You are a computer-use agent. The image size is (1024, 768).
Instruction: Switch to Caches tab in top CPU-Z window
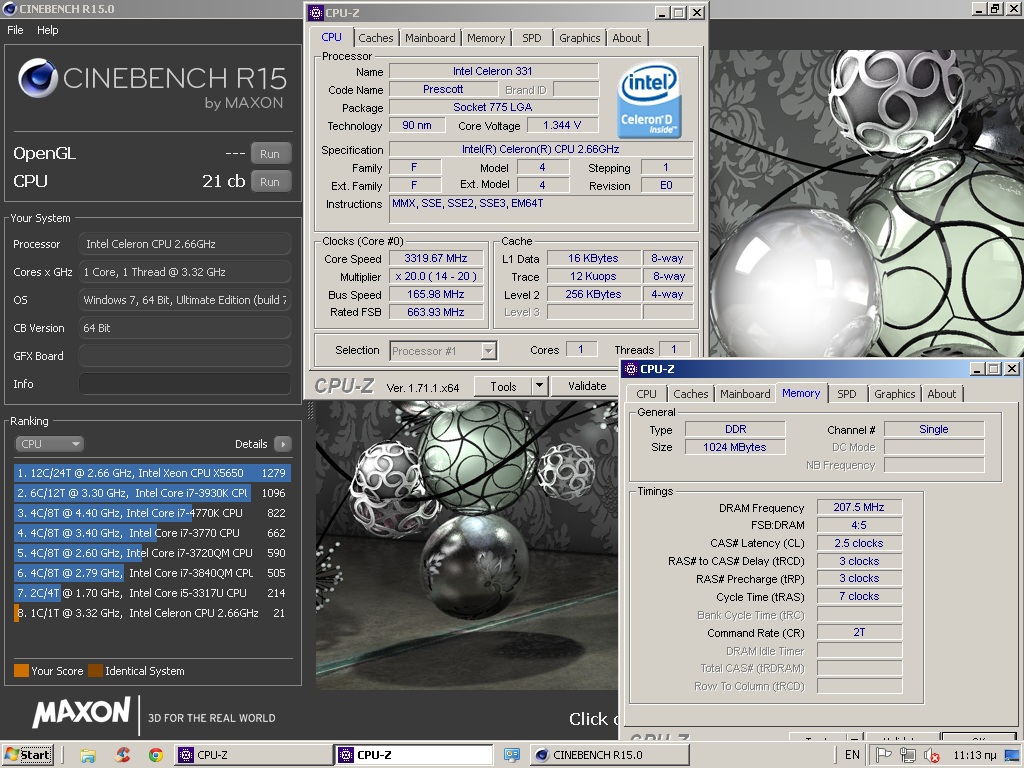point(376,38)
